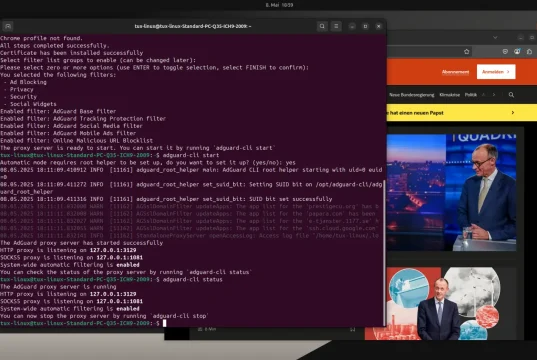Open Neue Bundesregierung nav item
The width and height of the screenshot is (537, 360).
pos(412,95)
